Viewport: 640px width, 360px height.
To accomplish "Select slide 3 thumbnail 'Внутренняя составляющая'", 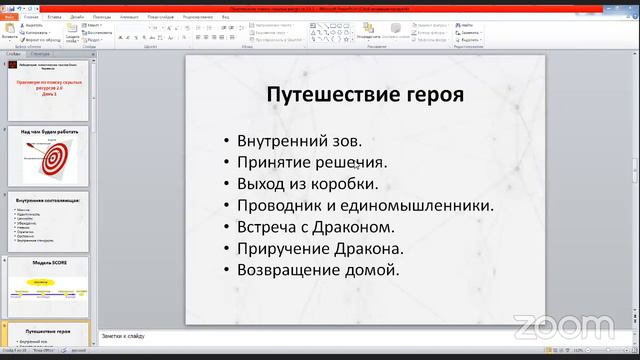I will (48, 222).
